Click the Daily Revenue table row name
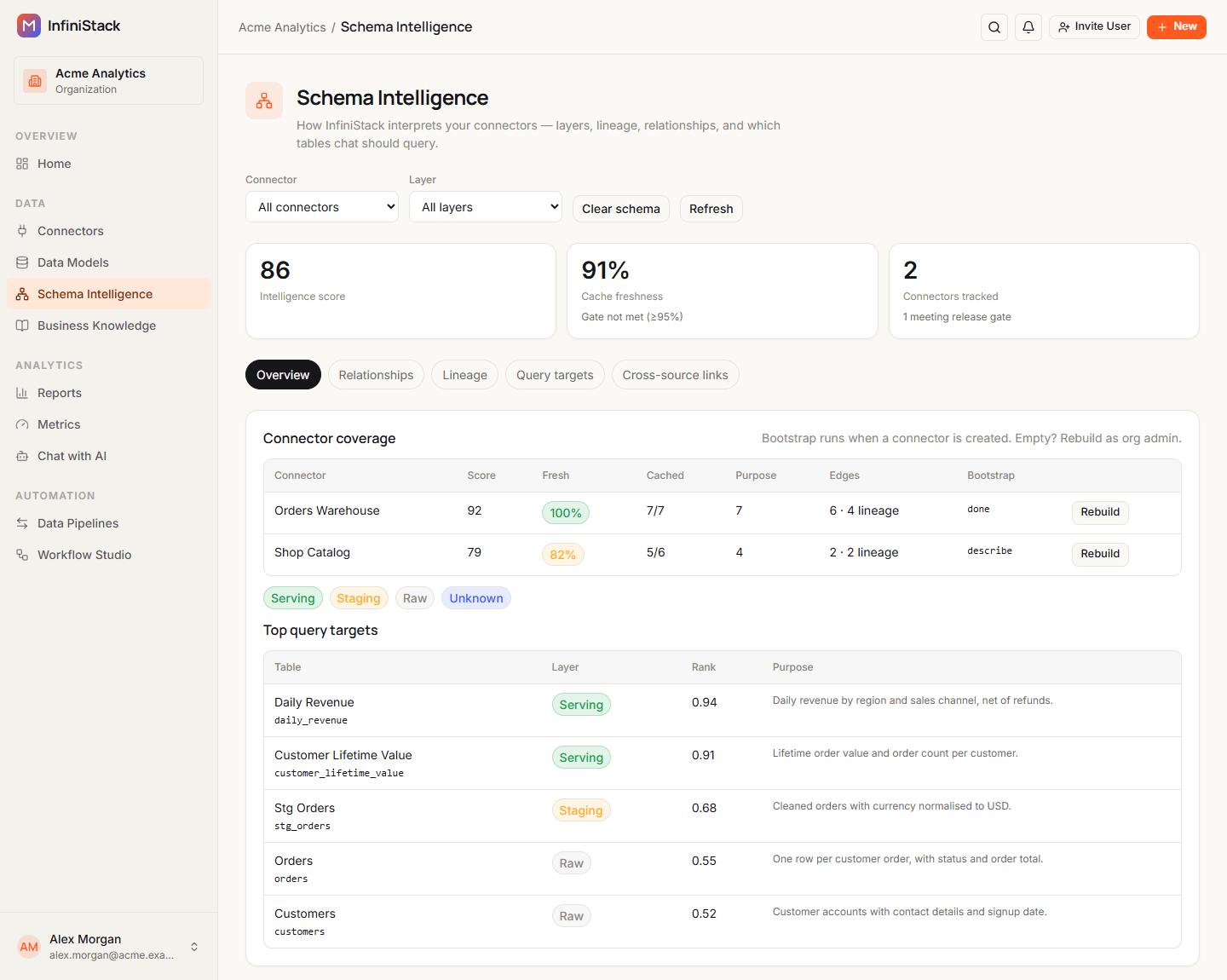The image size is (1227, 980). [314, 702]
